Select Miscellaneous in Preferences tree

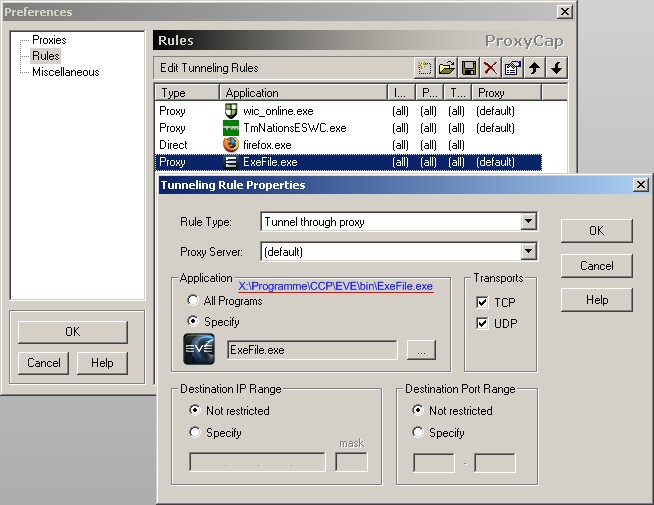click(x=66, y=72)
